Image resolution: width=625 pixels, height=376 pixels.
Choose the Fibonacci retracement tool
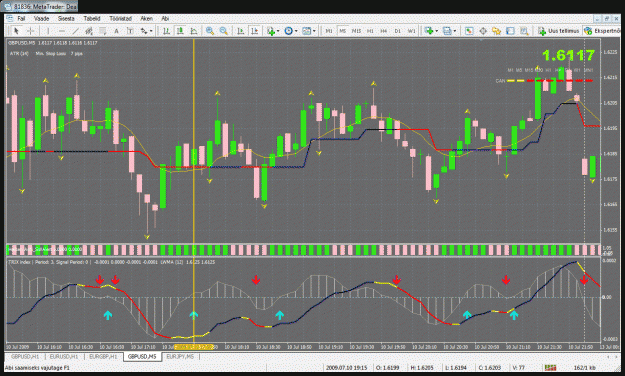coord(103,31)
